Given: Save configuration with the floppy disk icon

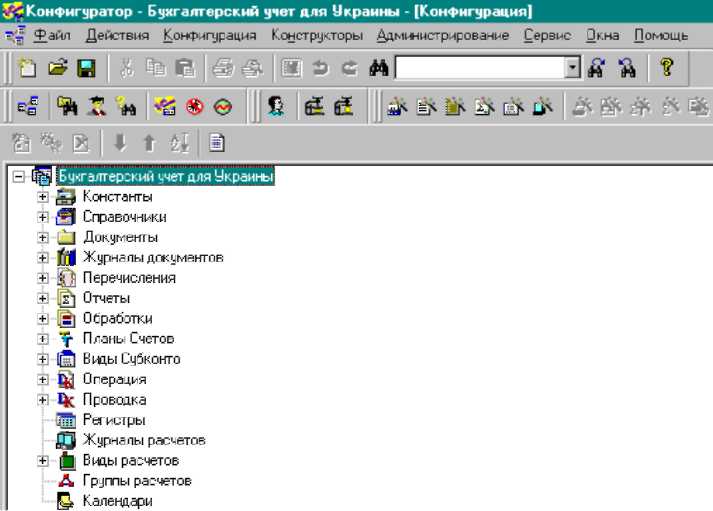Looking at the screenshot, I should pos(86,68).
